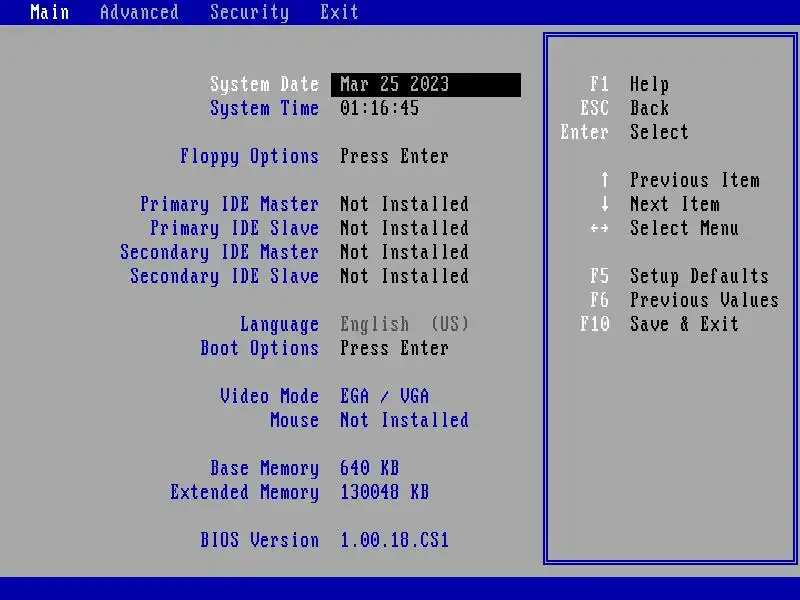Viewport: 800px width, 600px height.
Task: Click the ESC key hint
Action: pos(594,108)
